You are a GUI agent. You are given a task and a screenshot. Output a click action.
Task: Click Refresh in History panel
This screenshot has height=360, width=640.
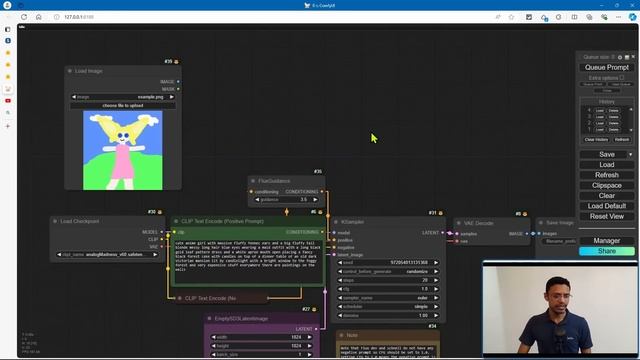(622, 140)
